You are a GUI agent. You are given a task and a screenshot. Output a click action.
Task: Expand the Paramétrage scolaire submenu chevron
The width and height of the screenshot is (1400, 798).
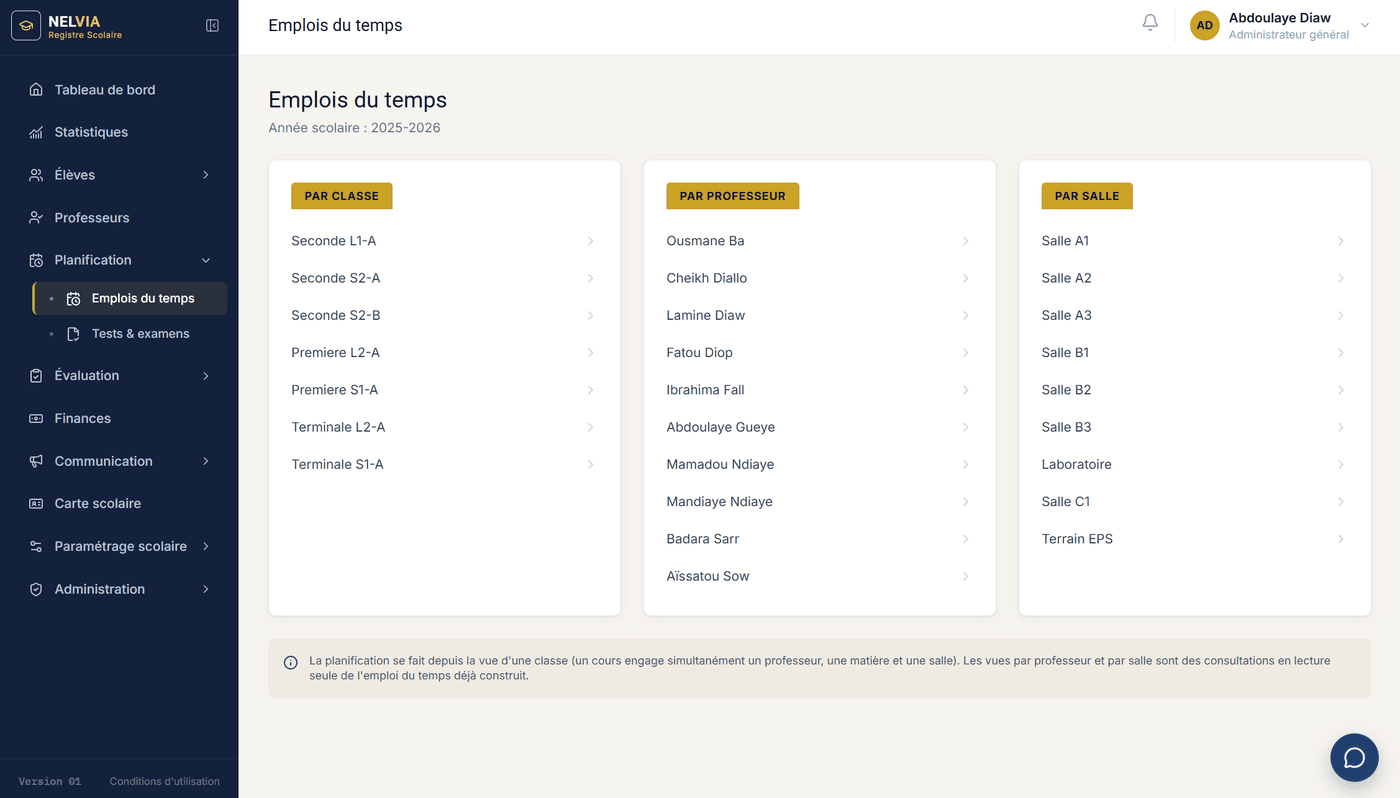pyautogui.click(x=206, y=547)
